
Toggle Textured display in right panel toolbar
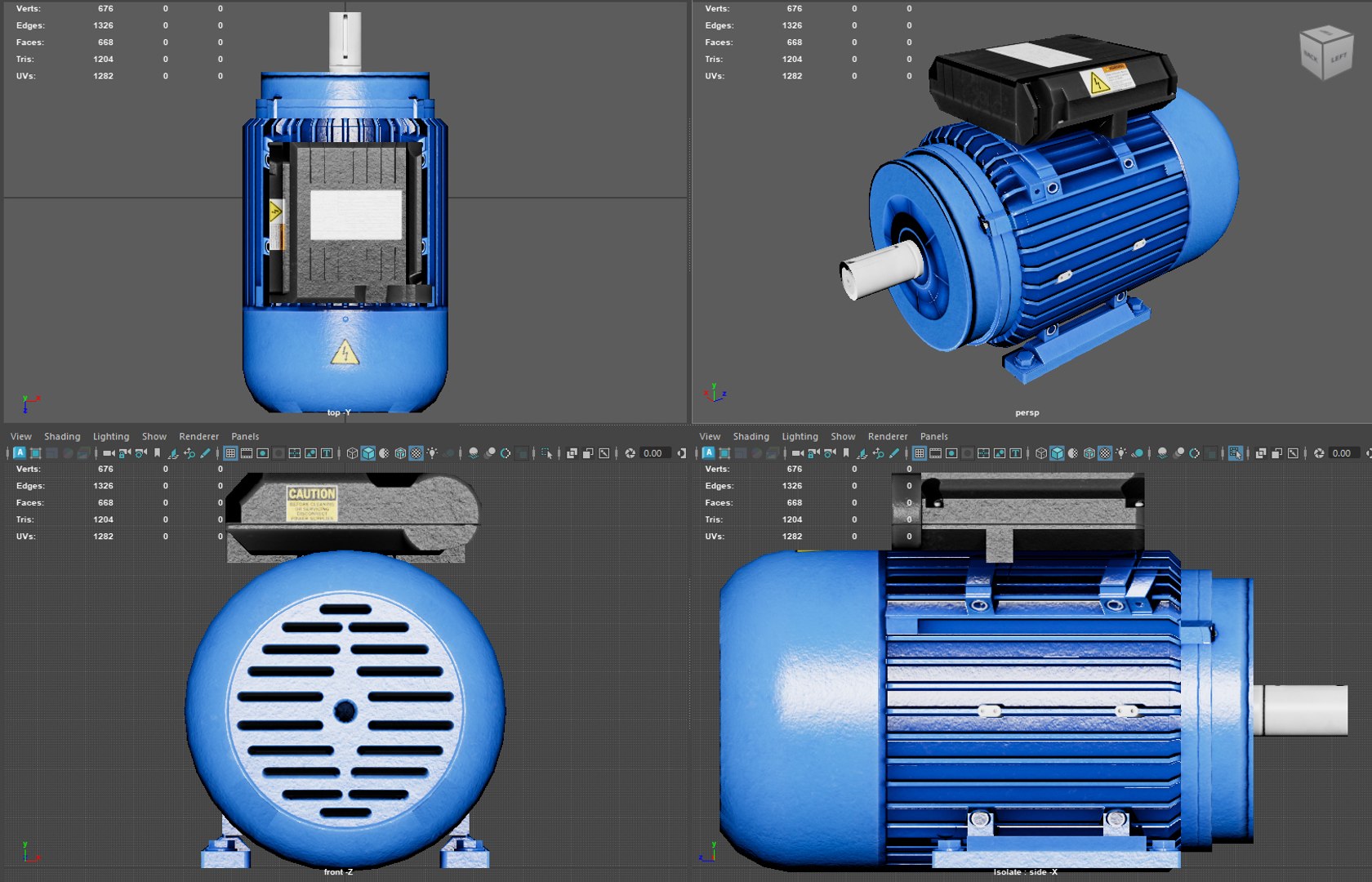pos(1105,453)
